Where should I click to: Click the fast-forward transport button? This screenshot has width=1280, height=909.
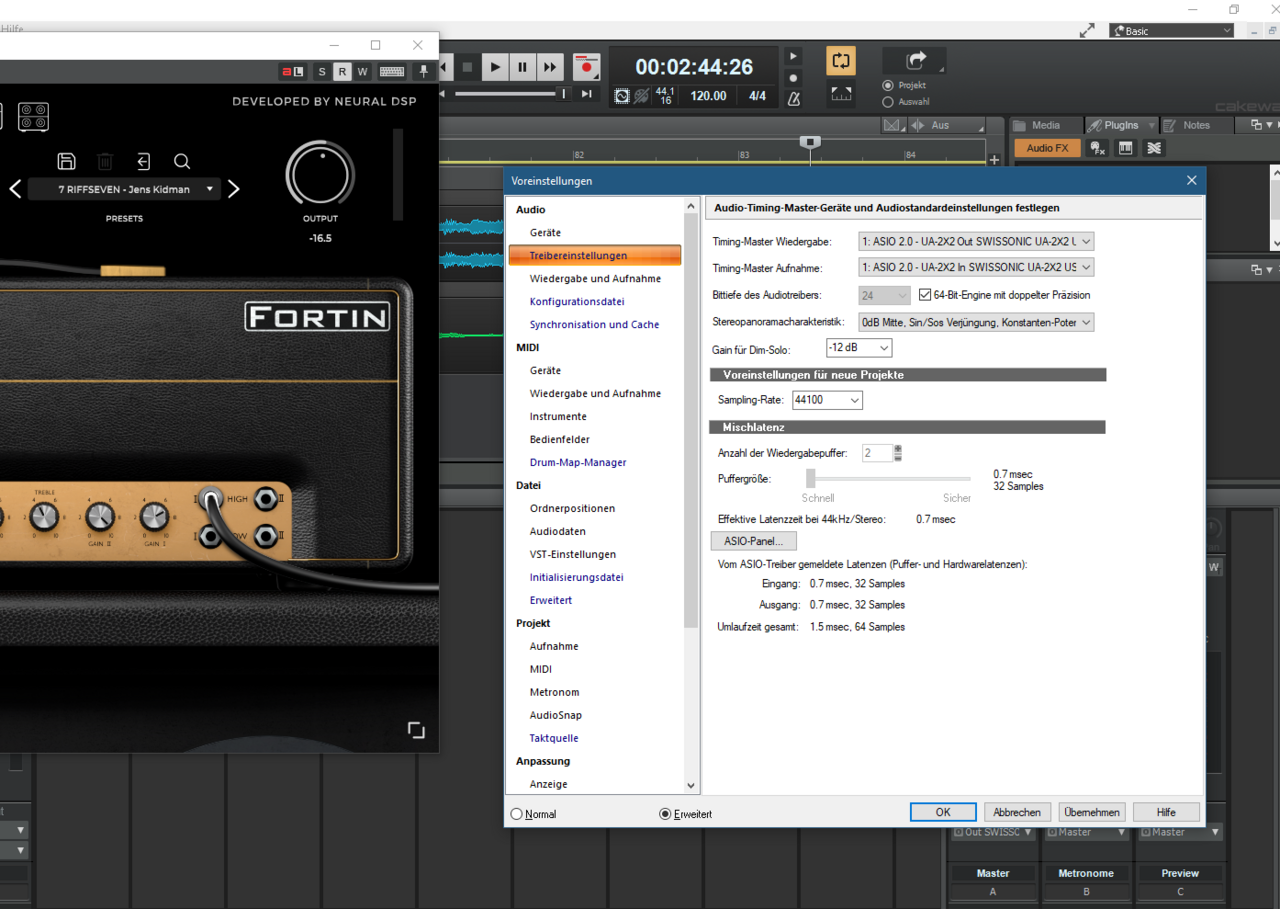tap(549, 67)
